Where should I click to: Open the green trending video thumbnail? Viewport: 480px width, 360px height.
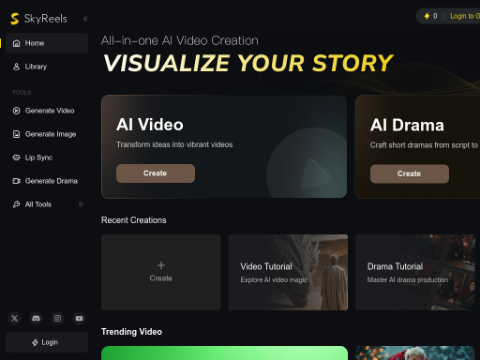(x=224, y=353)
